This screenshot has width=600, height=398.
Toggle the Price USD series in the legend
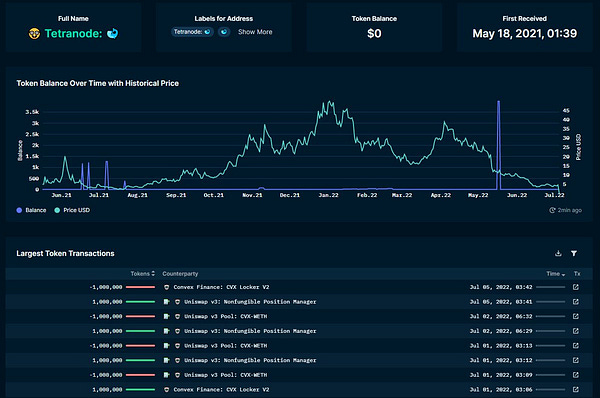coord(72,210)
